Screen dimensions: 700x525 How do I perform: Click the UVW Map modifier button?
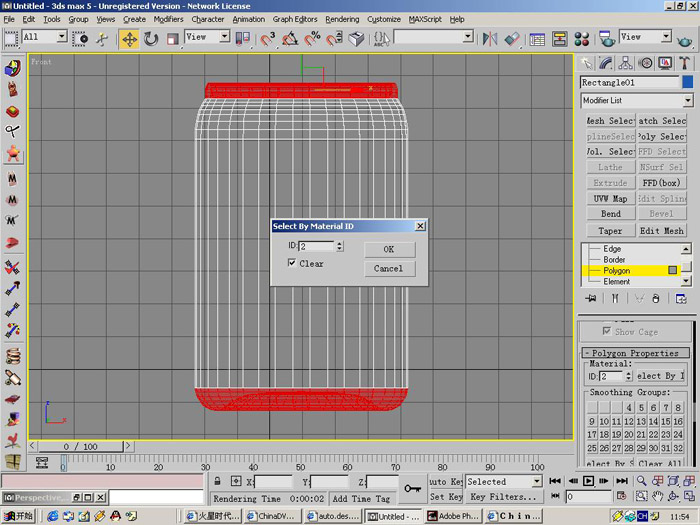coord(610,199)
